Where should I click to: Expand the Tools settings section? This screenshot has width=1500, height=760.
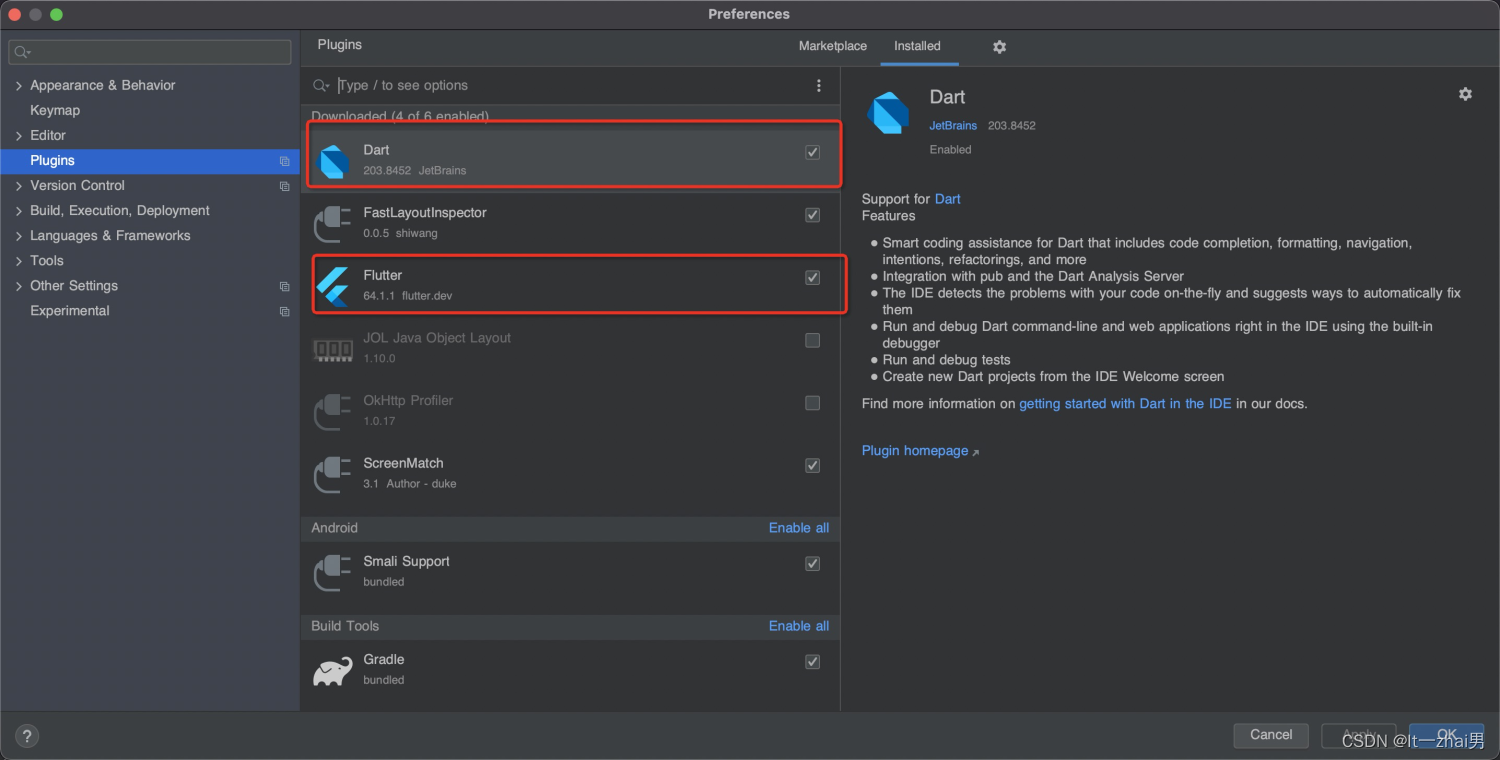tap(19, 261)
